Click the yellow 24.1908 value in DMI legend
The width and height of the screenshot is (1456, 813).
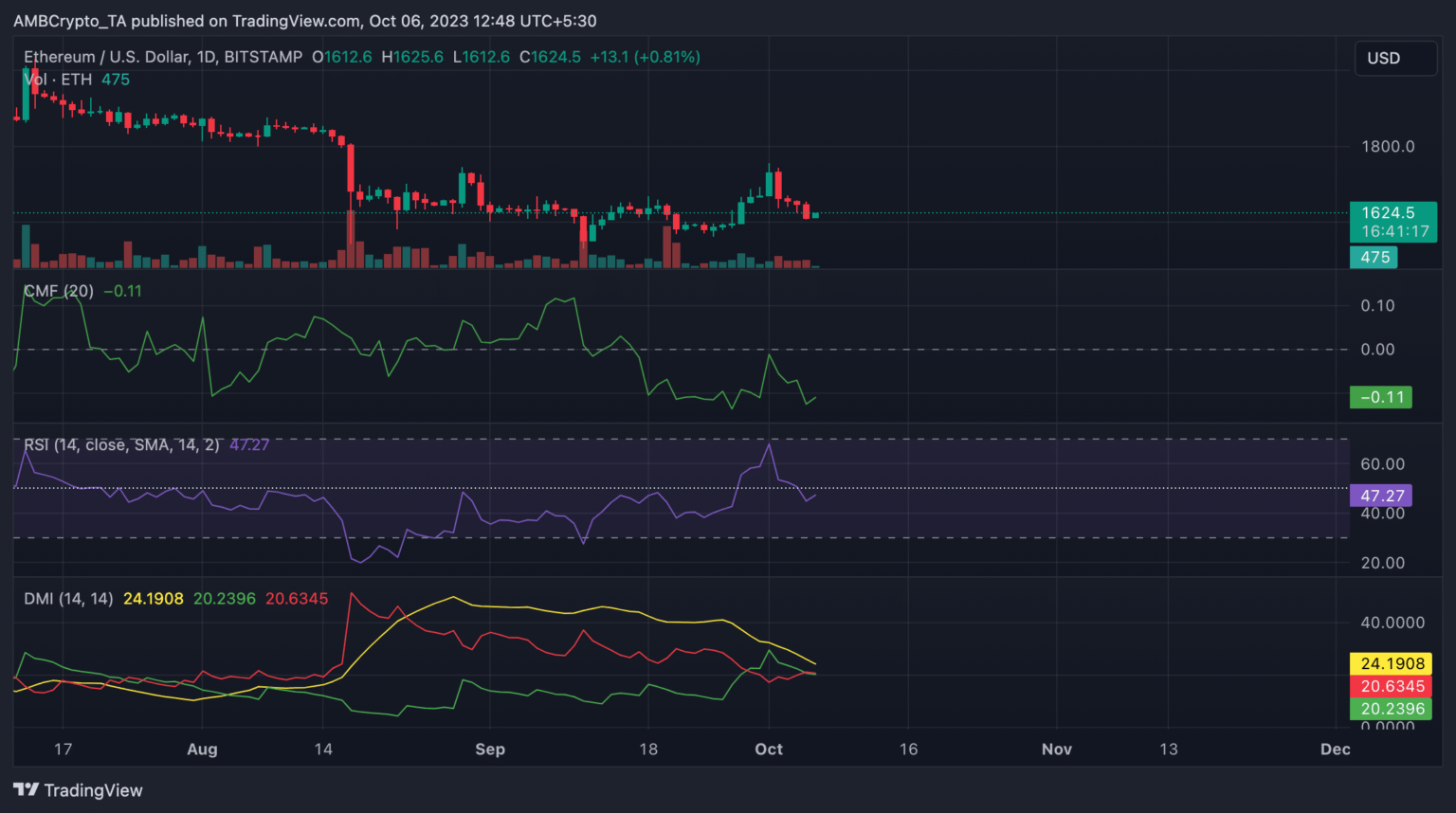point(154,599)
